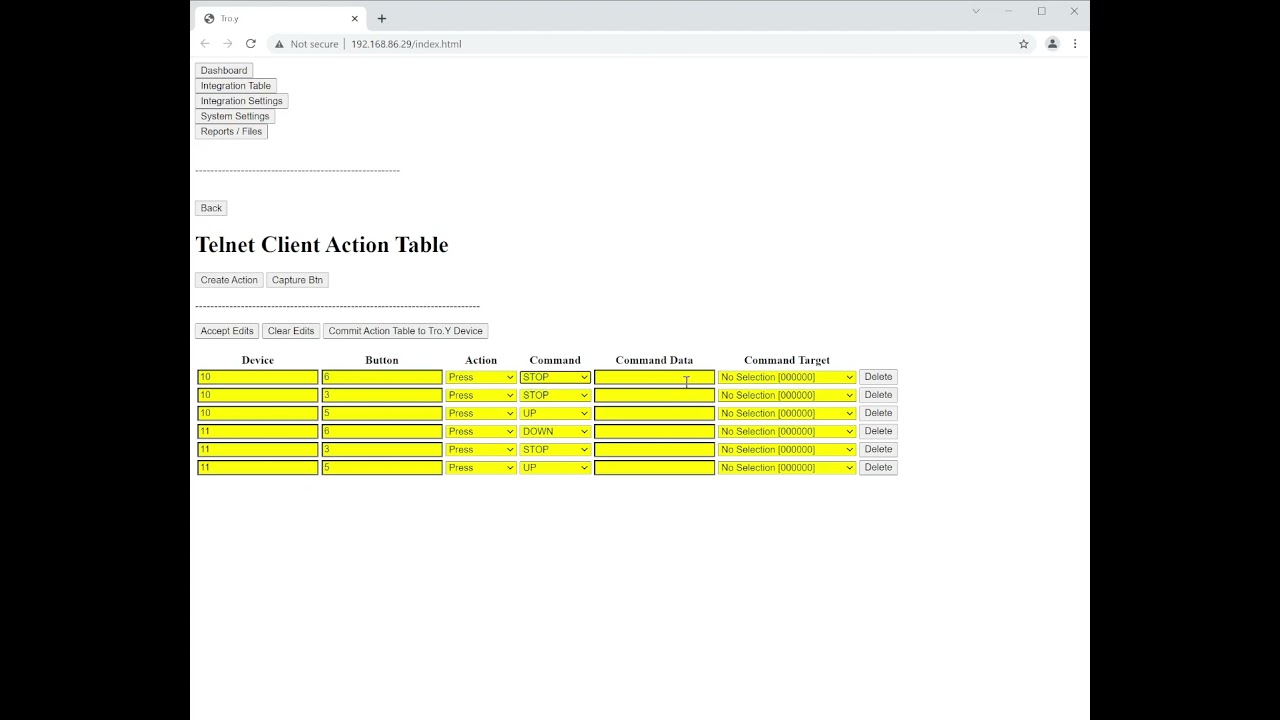Open Reports / Files
The width and height of the screenshot is (1280, 720).
(231, 131)
